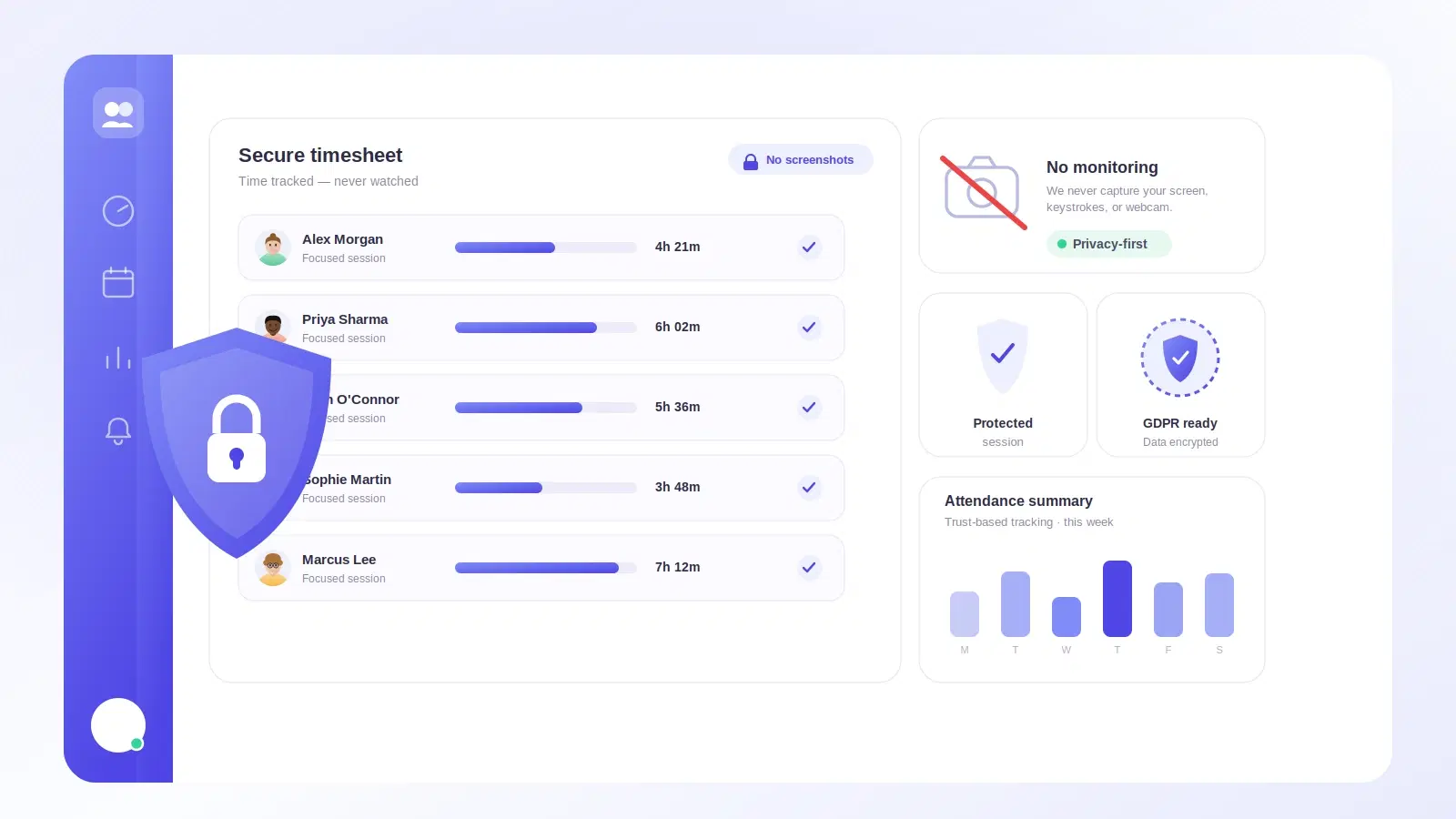The image size is (1456, 819).
Task: Open the bar chart reports icon
Action: pos(118,358)
